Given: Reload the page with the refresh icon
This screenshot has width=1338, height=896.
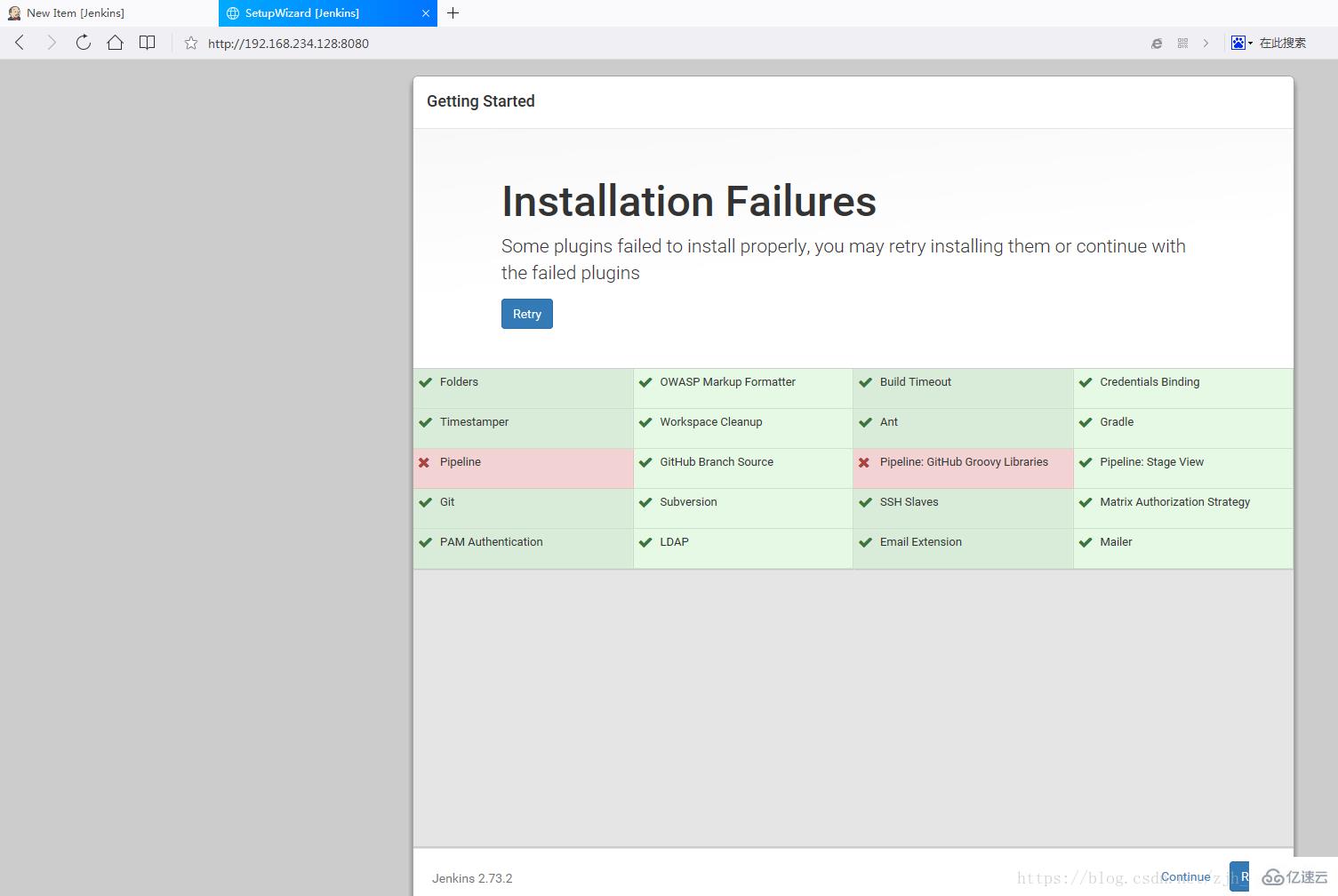Looking at the screenshot, I should pyautogui.click(x=84, y=43).
